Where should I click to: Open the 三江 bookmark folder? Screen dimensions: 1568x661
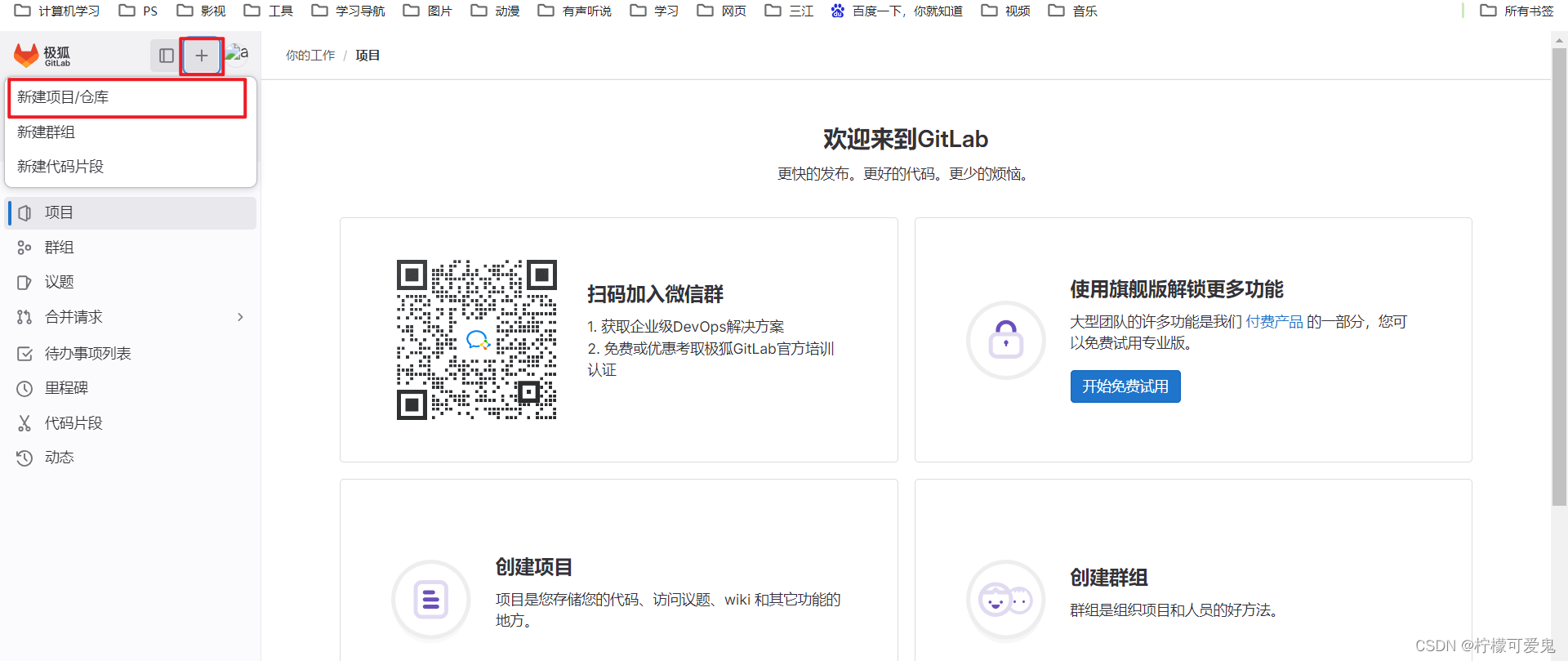(790, 11)
